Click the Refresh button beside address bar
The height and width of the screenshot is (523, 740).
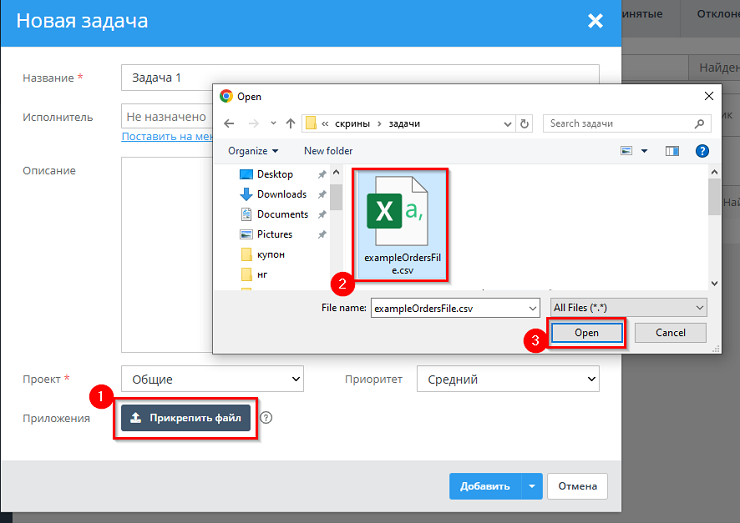(x=525, y=124)
